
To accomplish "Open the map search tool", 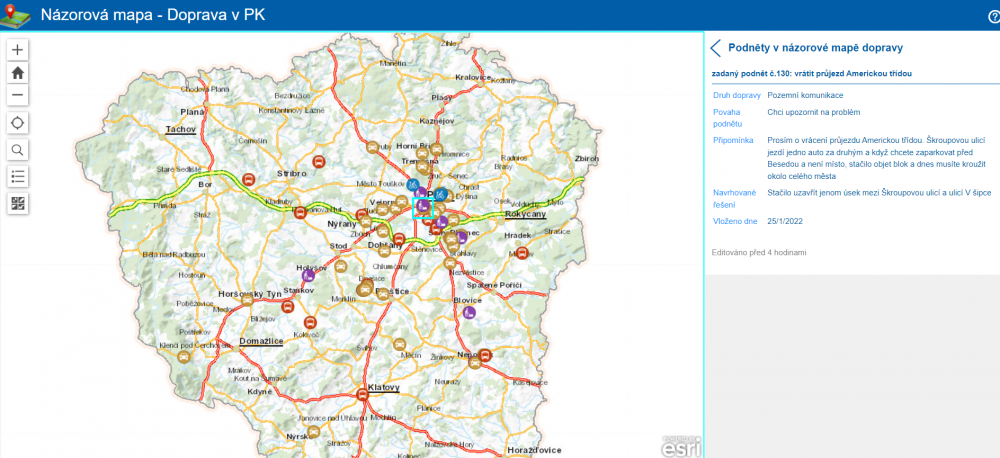I will coord(18,150).
